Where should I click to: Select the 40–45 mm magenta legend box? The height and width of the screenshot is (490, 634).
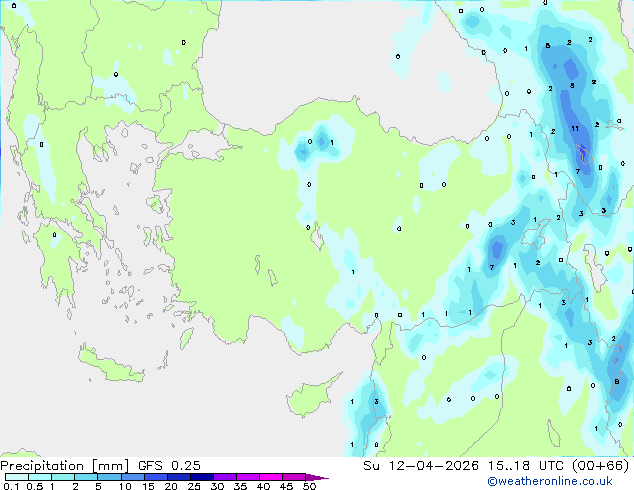click(271, 477)
